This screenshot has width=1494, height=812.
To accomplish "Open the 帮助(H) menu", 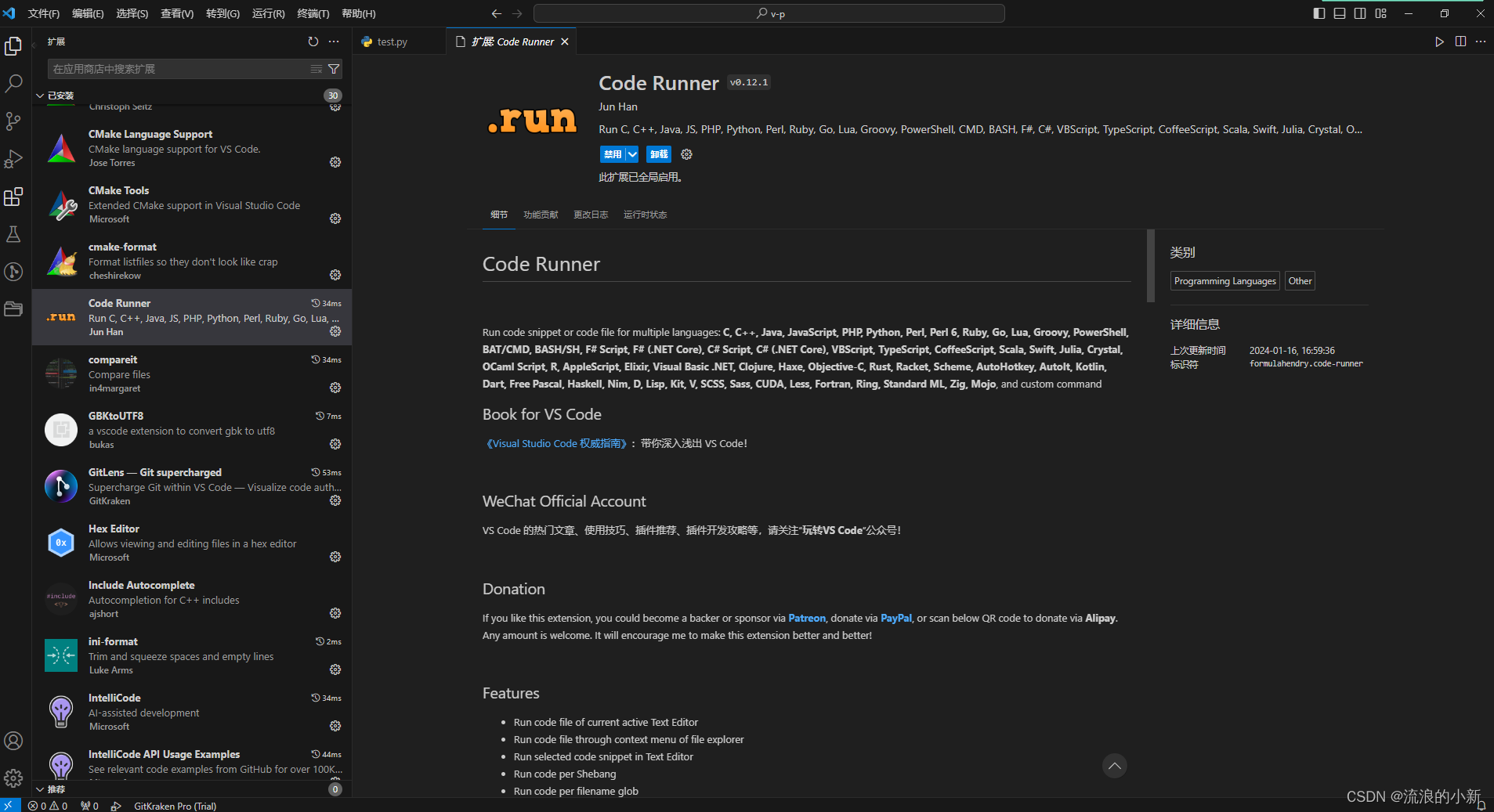I will (359, 13).
